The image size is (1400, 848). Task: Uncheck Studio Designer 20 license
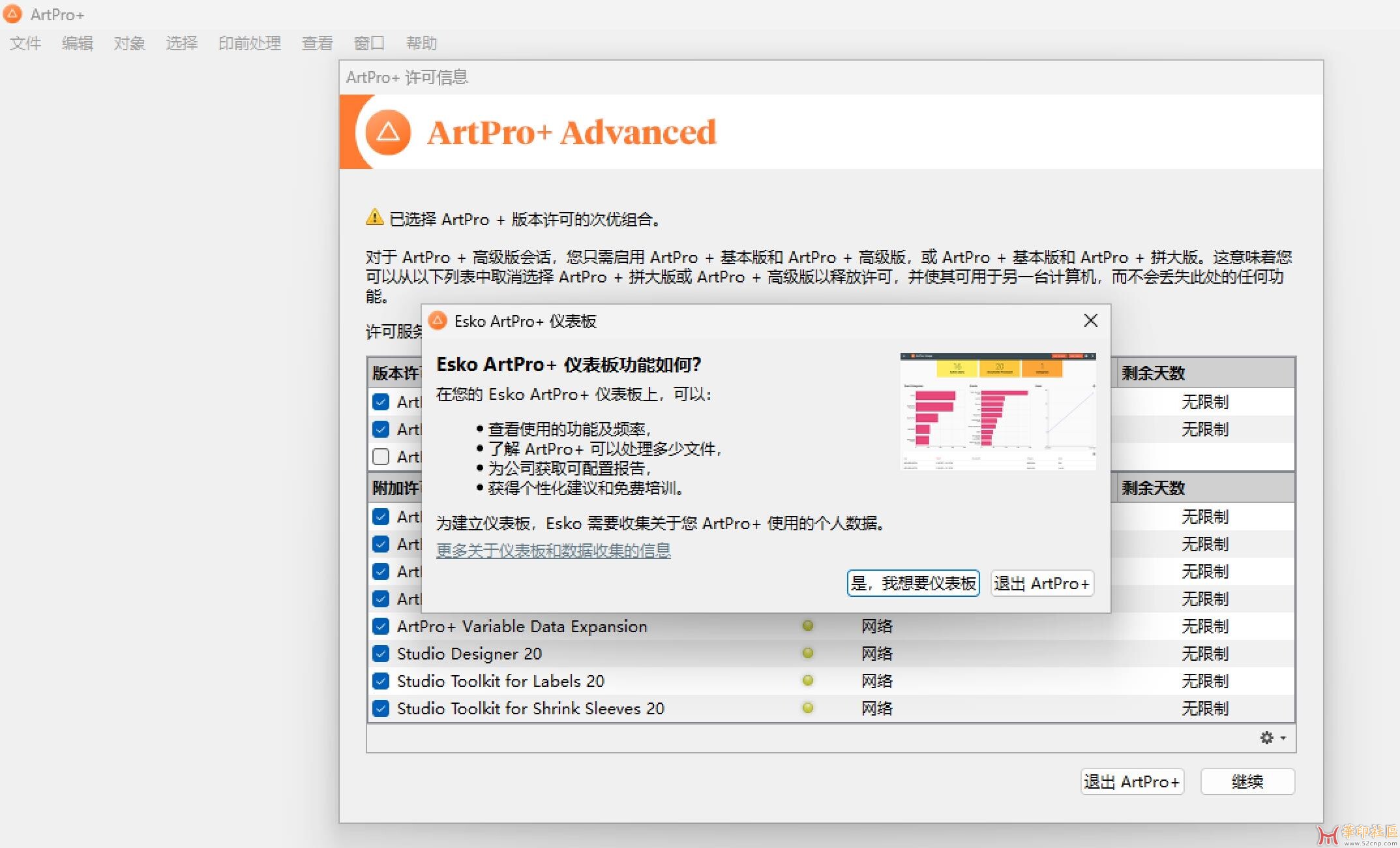(x=381, y=654)
